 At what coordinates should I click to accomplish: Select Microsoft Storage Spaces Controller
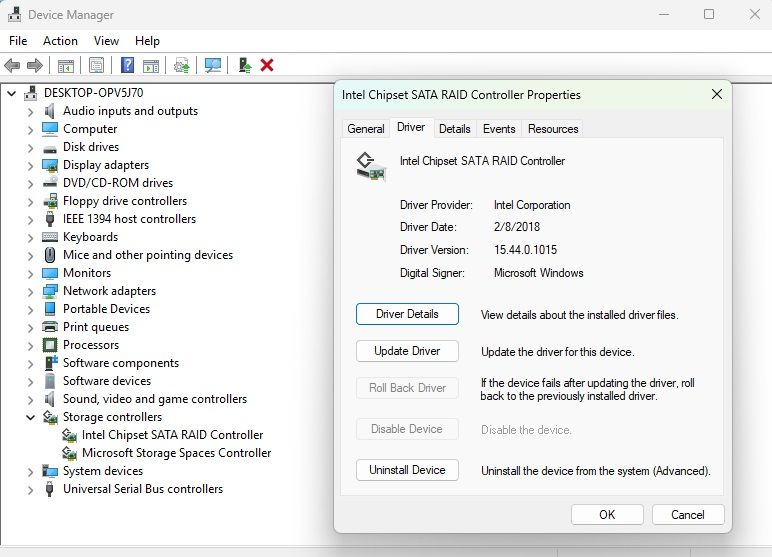pos(176,453)
